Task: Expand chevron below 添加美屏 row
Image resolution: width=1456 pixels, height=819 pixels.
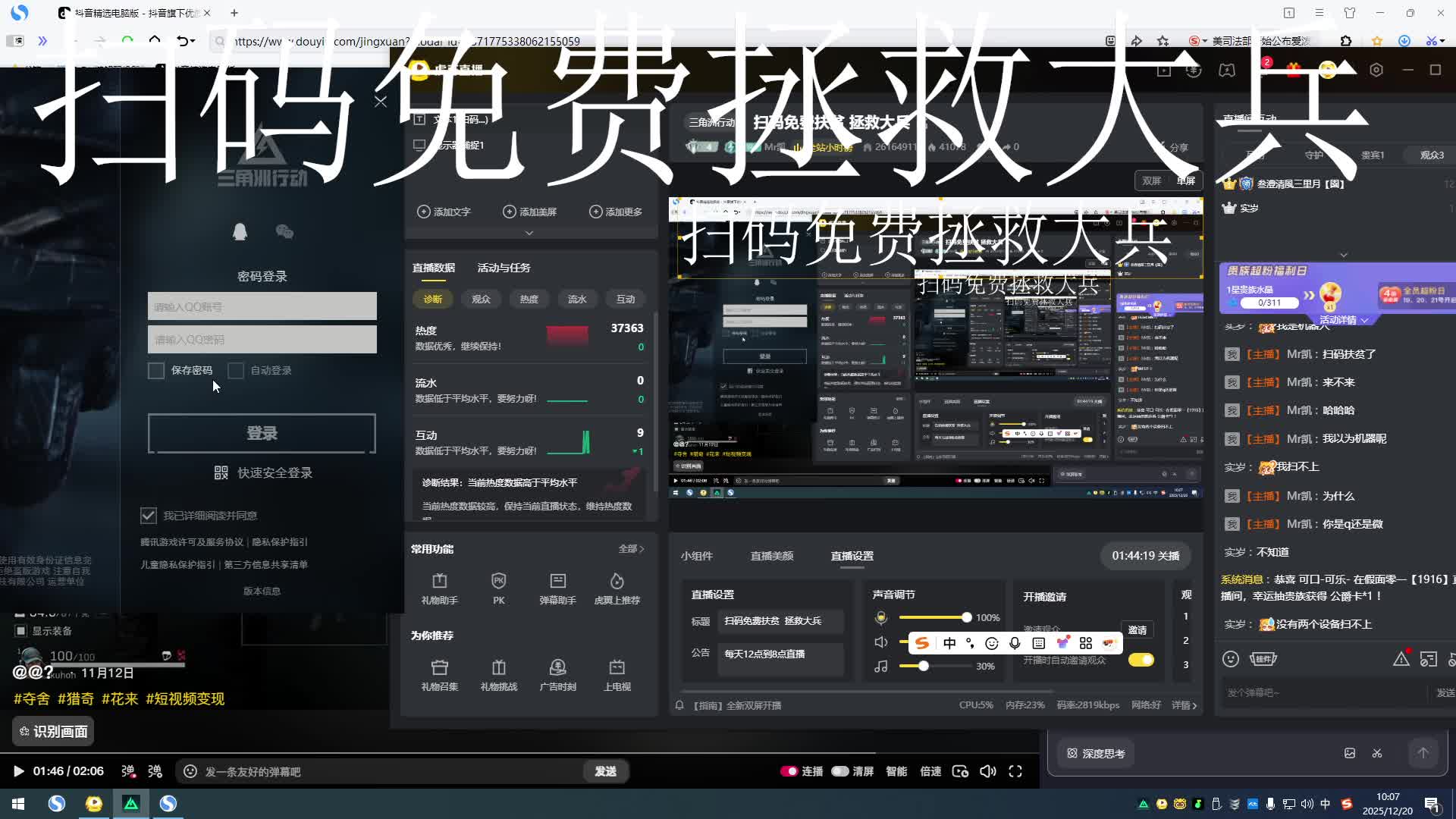Action: (529, 233)
